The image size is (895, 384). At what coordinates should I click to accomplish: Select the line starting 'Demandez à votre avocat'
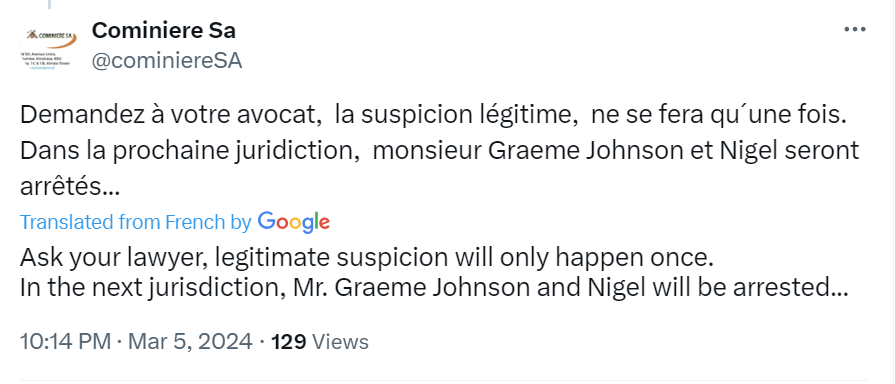pyautogui.click(x=432, y=115)
